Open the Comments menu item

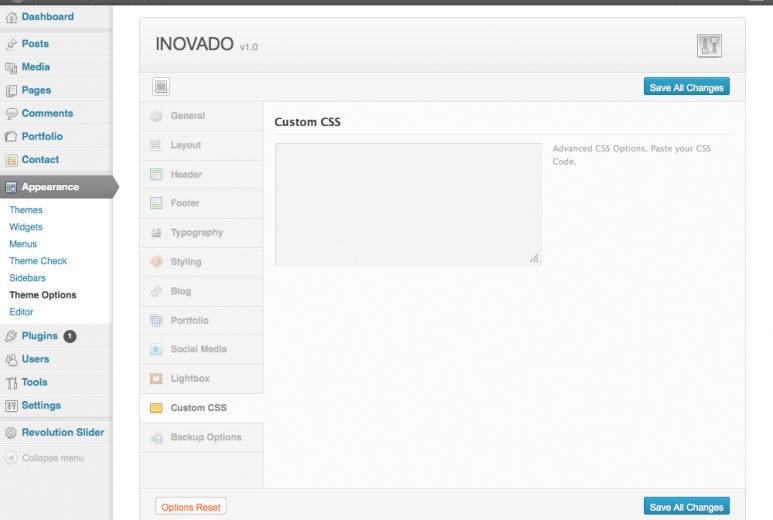(x=56, y=114)
